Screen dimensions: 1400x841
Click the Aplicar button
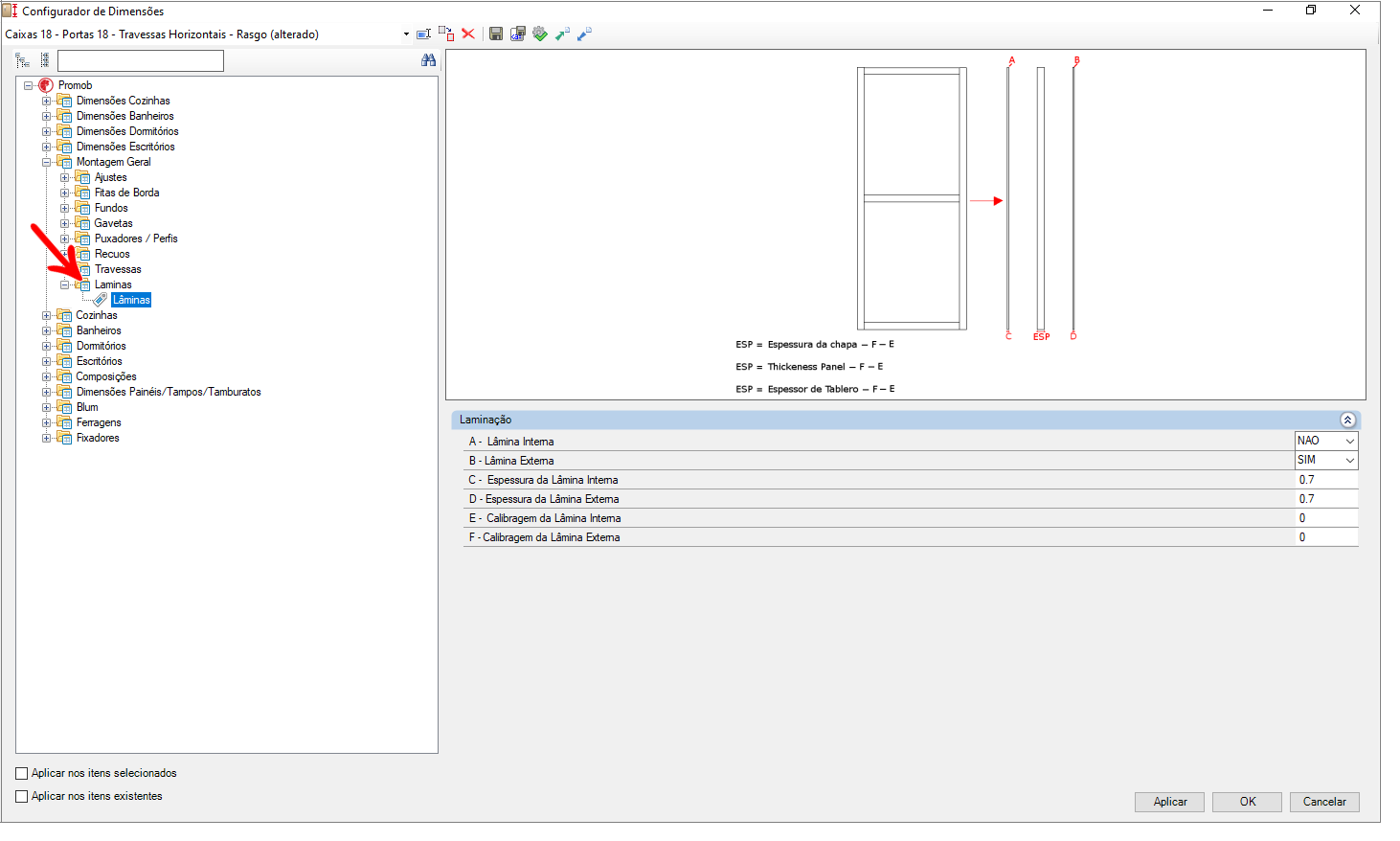click(1170, 802)
